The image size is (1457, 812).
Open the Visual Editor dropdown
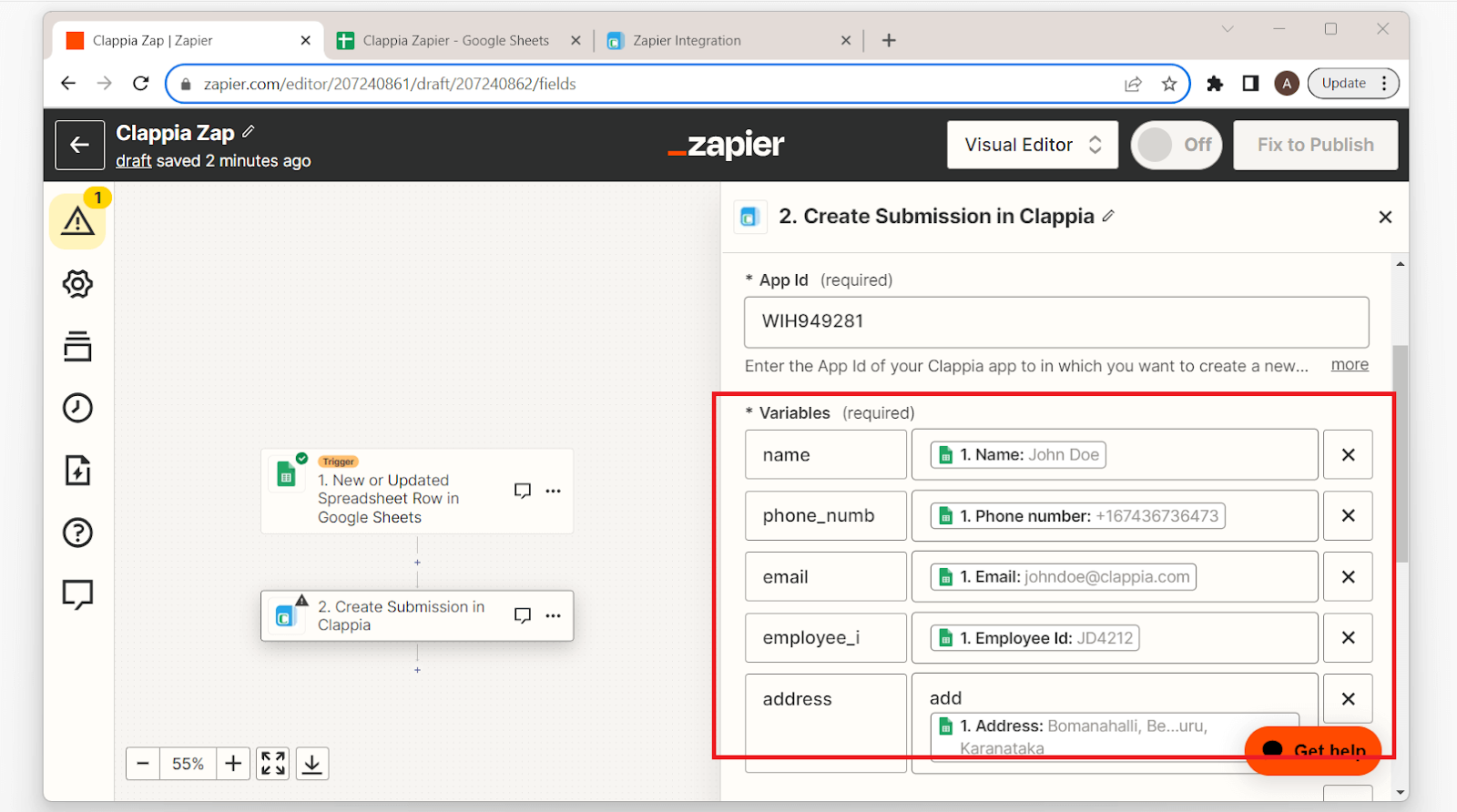click(x=1033, y=145)
